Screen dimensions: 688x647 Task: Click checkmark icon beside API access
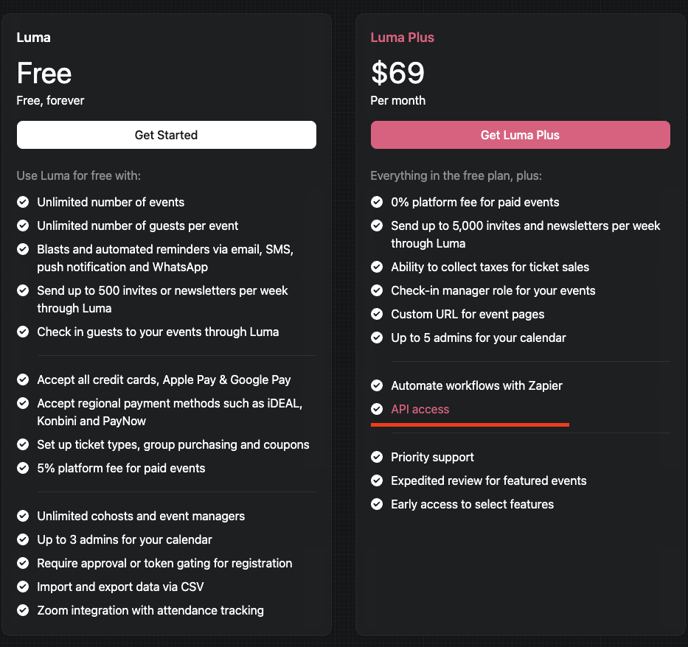click(x=377, y=409)
